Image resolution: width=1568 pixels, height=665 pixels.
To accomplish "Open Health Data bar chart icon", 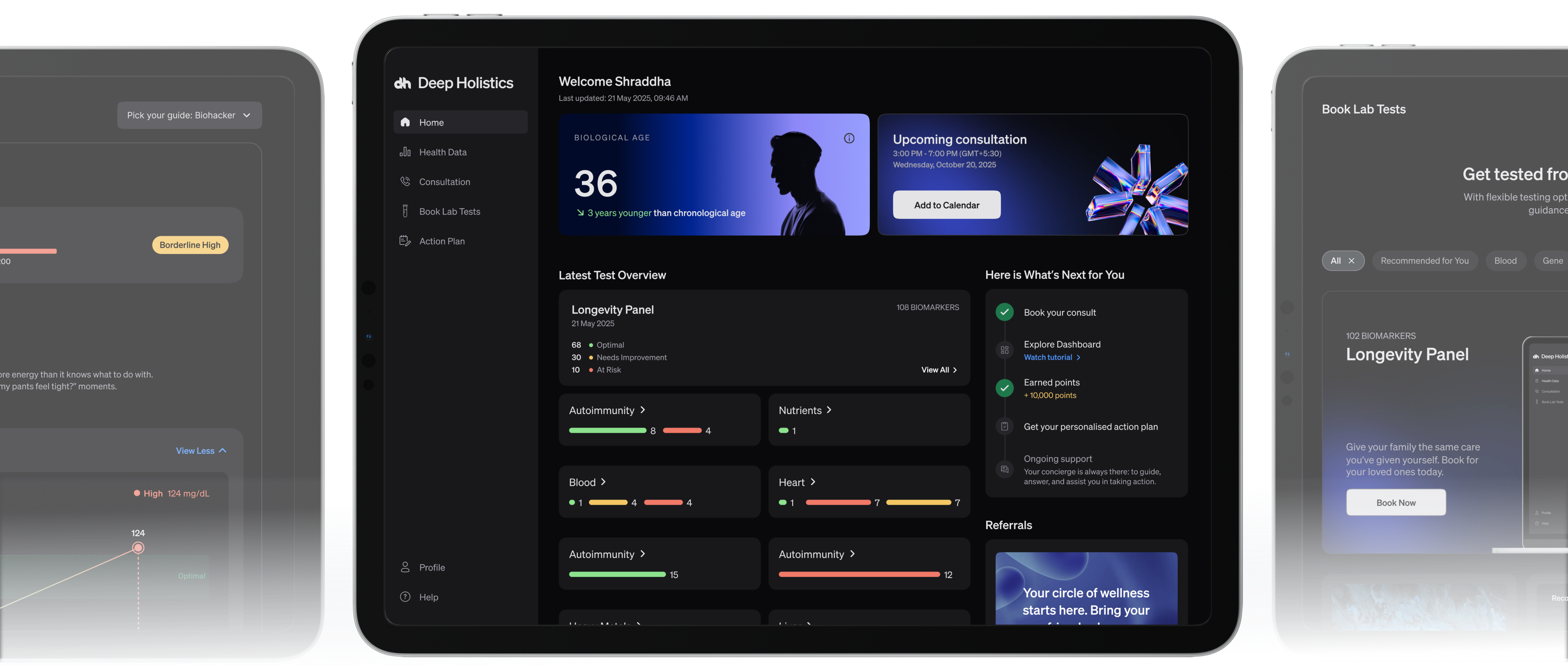I will pyautogui.click(x=405, y=152).
